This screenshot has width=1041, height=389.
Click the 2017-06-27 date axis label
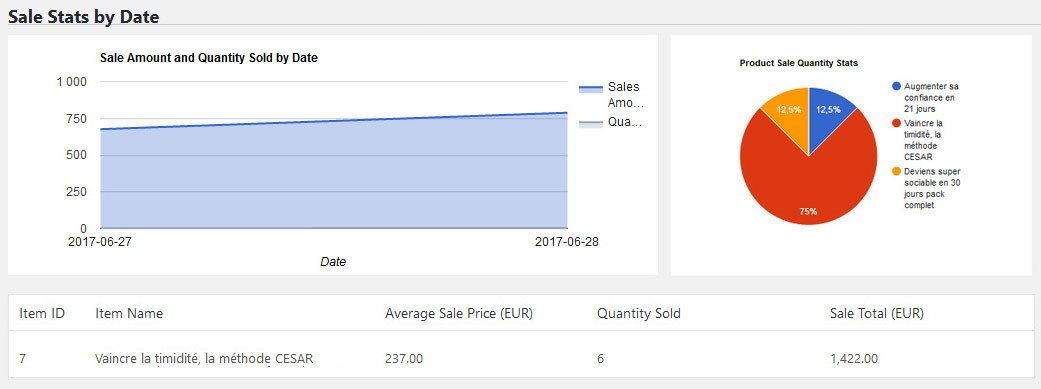[100, 242]
